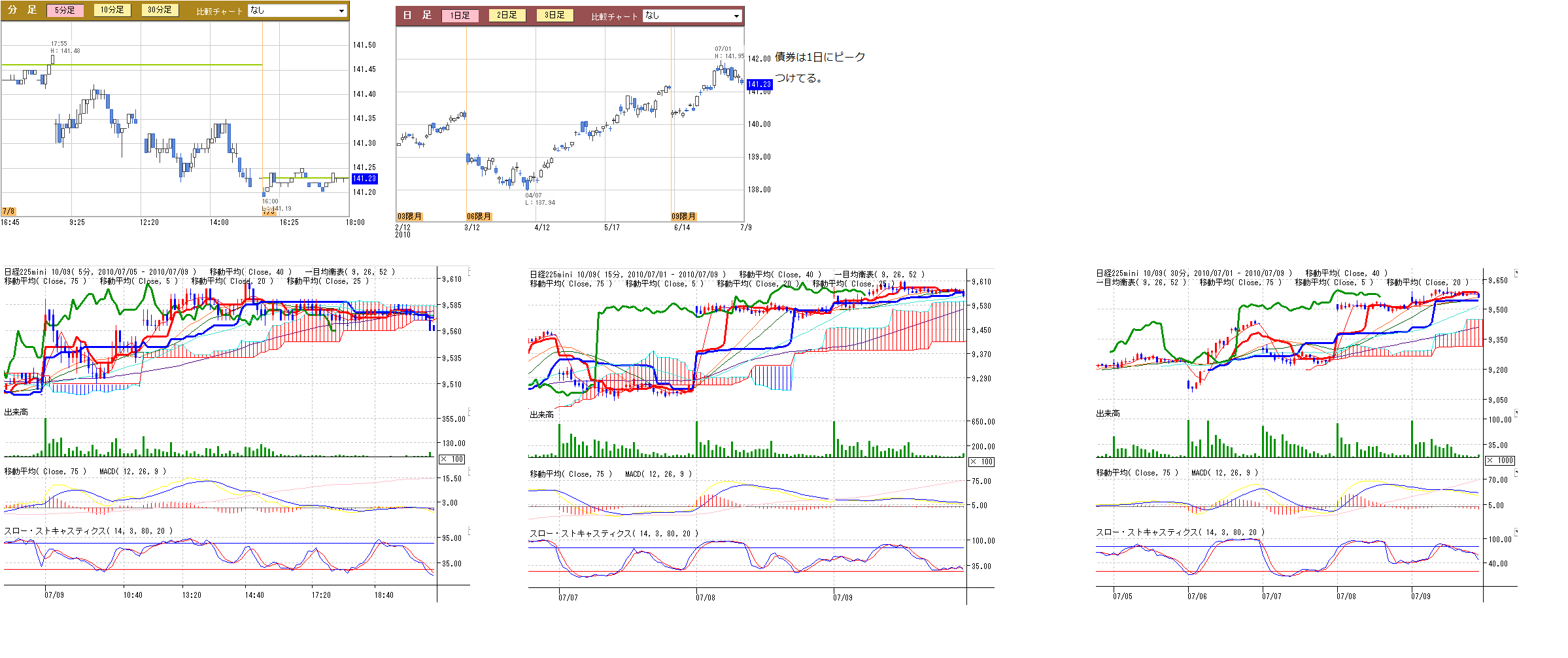Switch to the 10分足 interval
This screenshot has width=1568, height=658.
click(x=112, y=10)
